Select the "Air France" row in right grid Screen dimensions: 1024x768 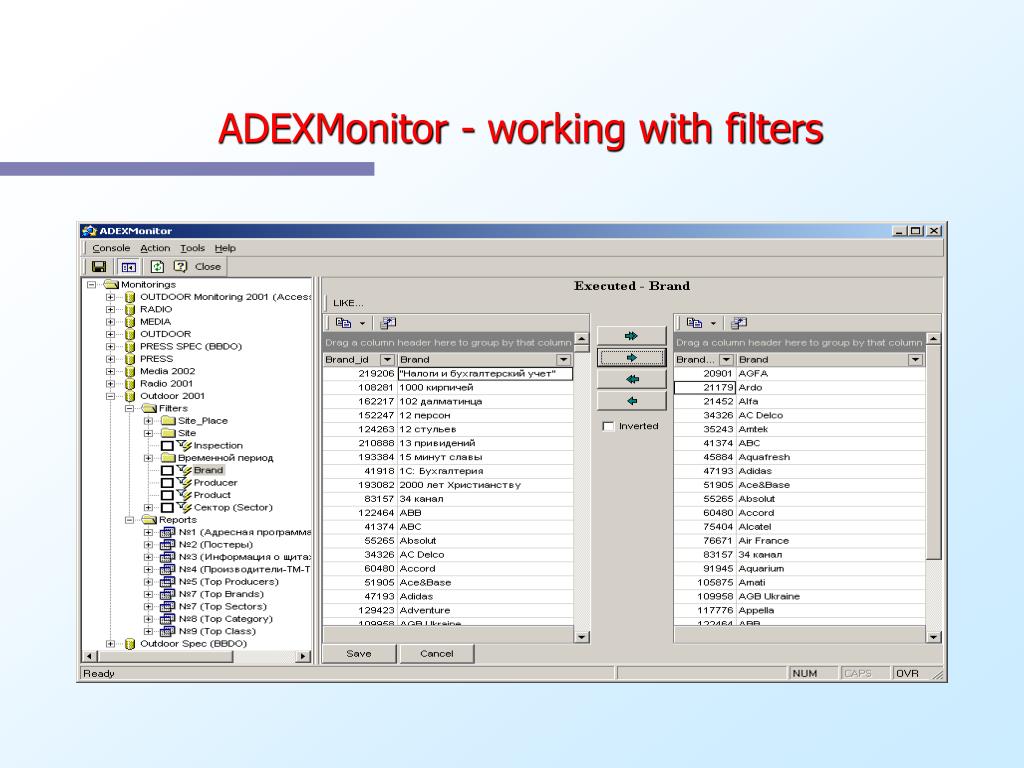click(x=799, y=541)
